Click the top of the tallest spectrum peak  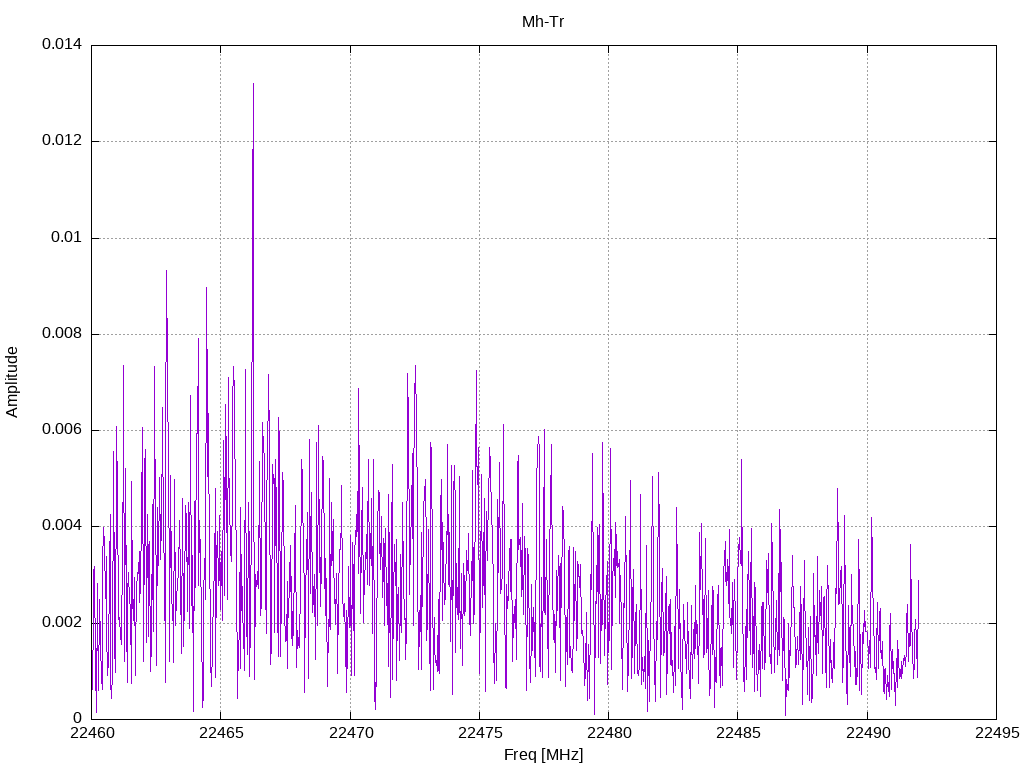click(253, 85)
